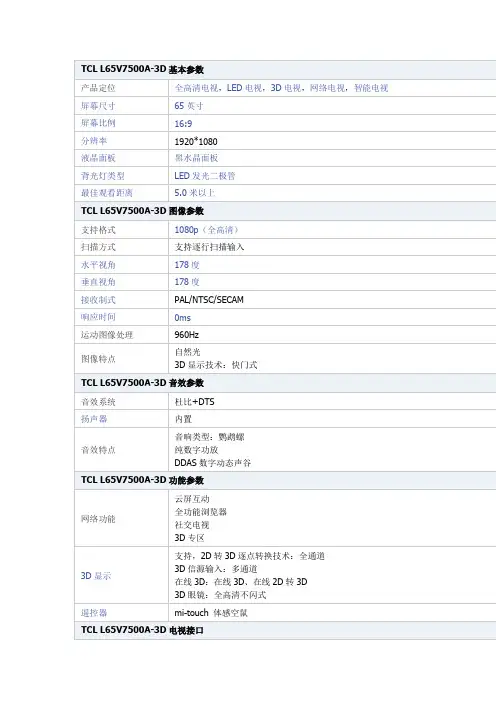Select the 自然光 feature text
The width and height of the screenshot is (496, 702).
[x=188, y=352]
